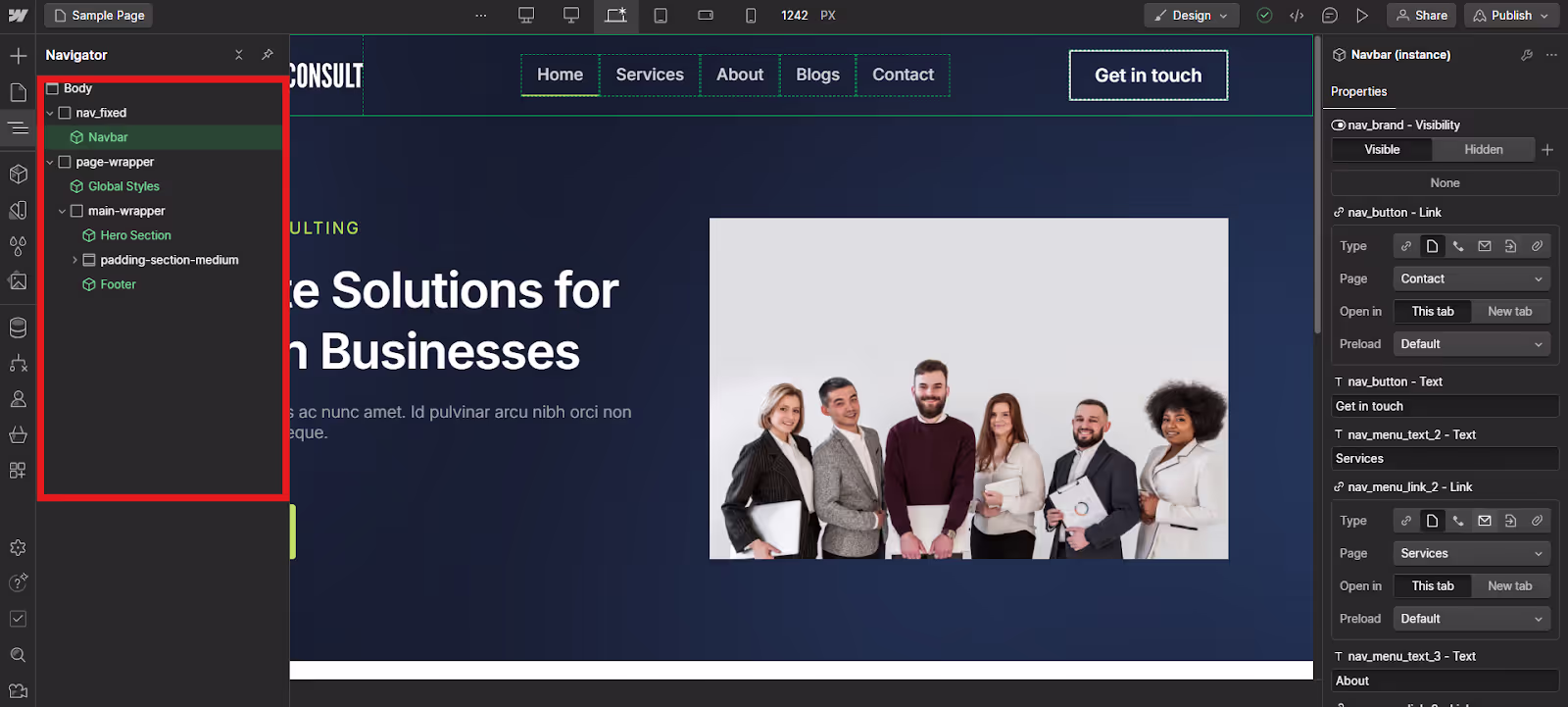
Task: Open the Pages panel icon
Action: coord(18,91)
